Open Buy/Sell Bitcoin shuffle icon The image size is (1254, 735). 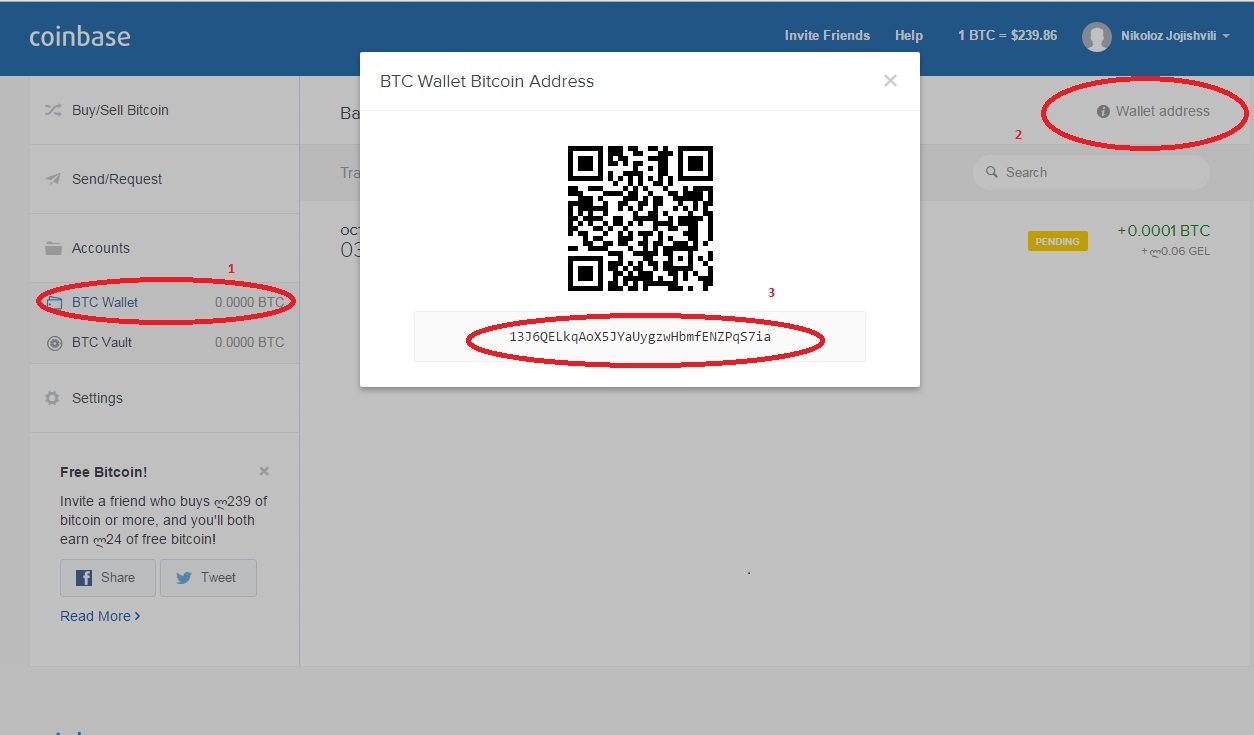tap(53, 110)
